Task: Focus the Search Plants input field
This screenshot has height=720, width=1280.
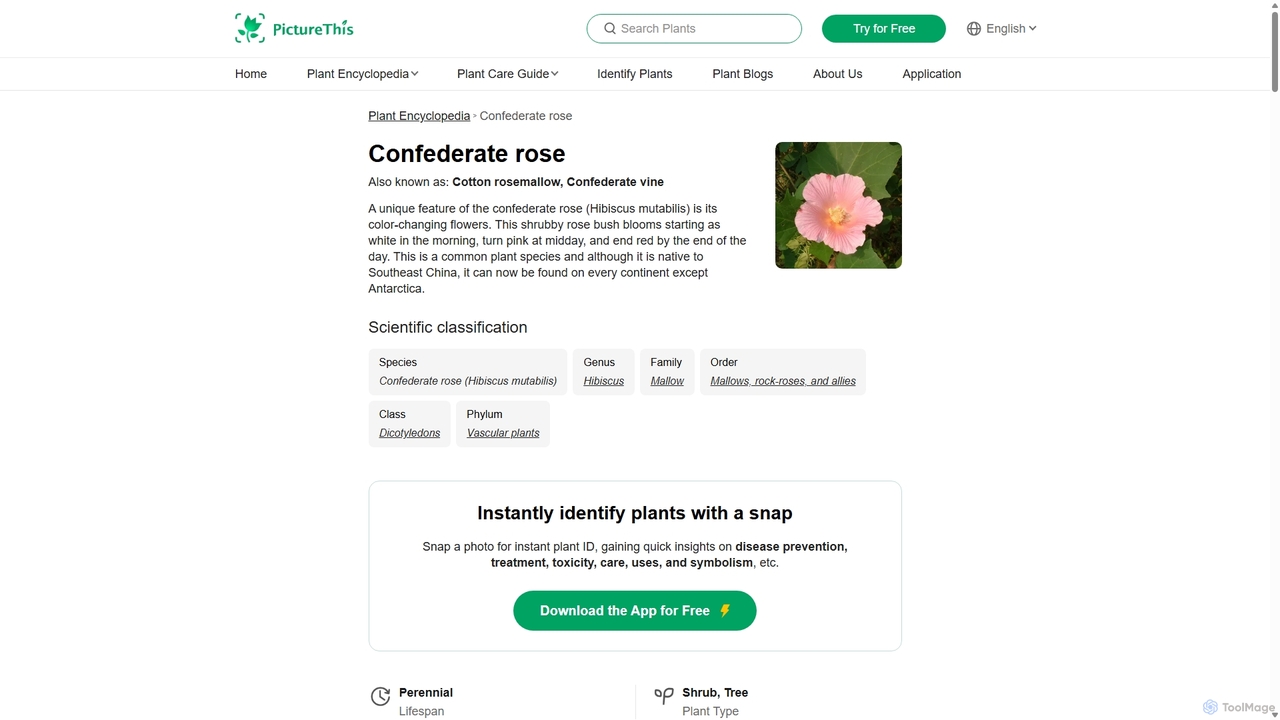Action: [x=694, y=28]
